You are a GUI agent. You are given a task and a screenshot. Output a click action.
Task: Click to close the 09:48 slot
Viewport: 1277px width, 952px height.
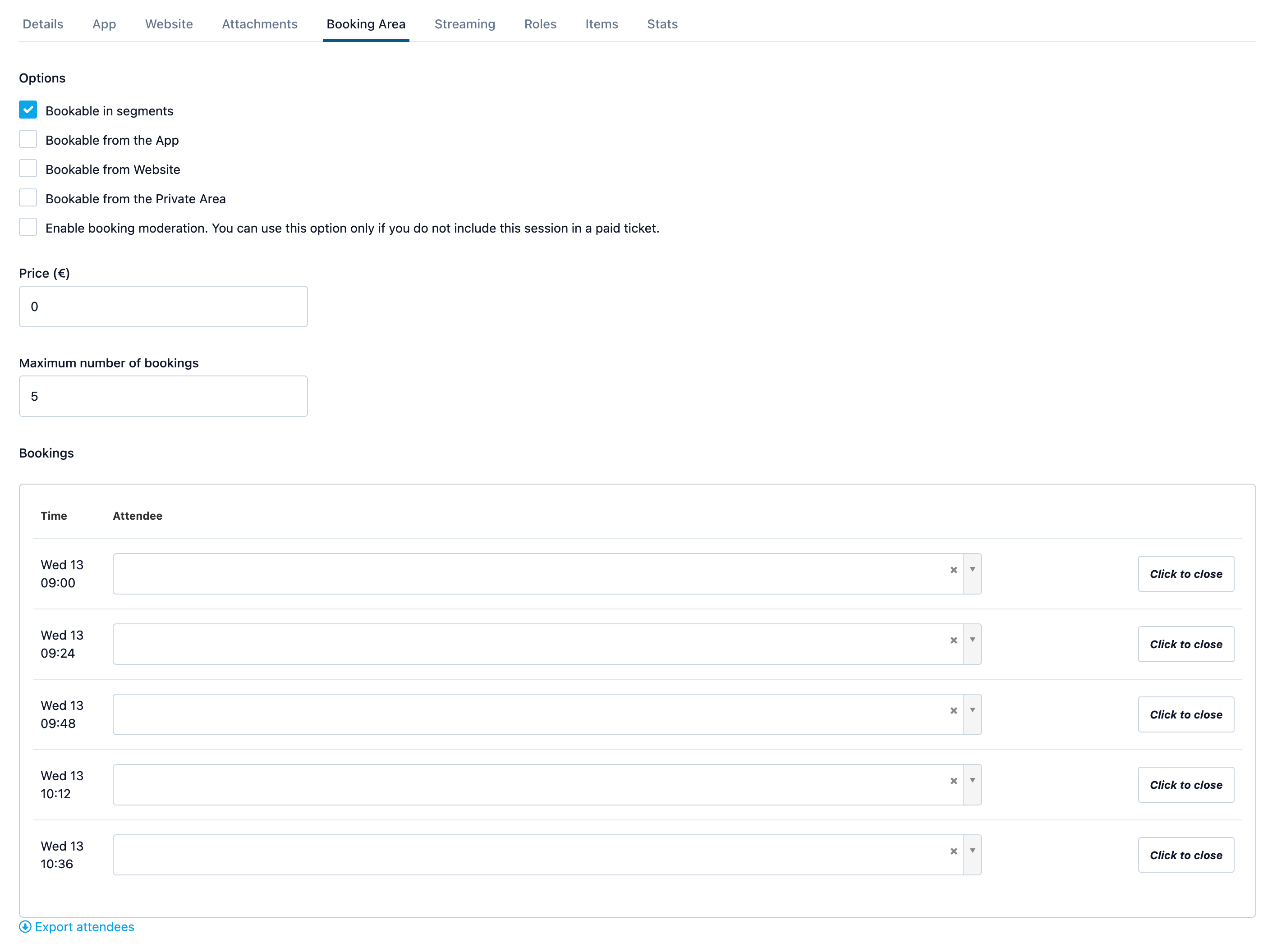tap(1185, 714)
